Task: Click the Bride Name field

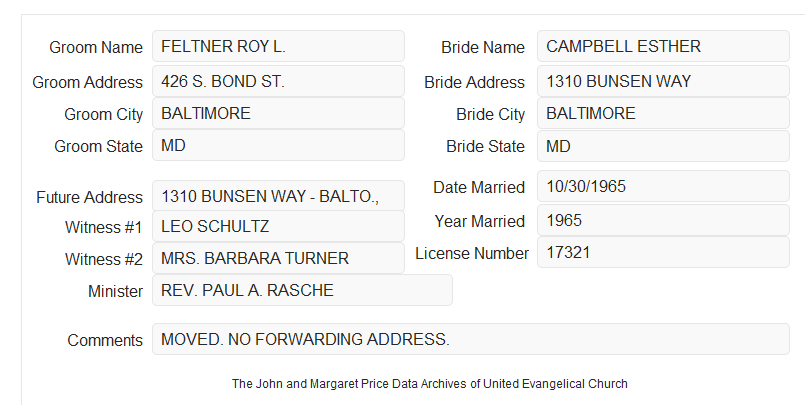Action: point(663,46)
